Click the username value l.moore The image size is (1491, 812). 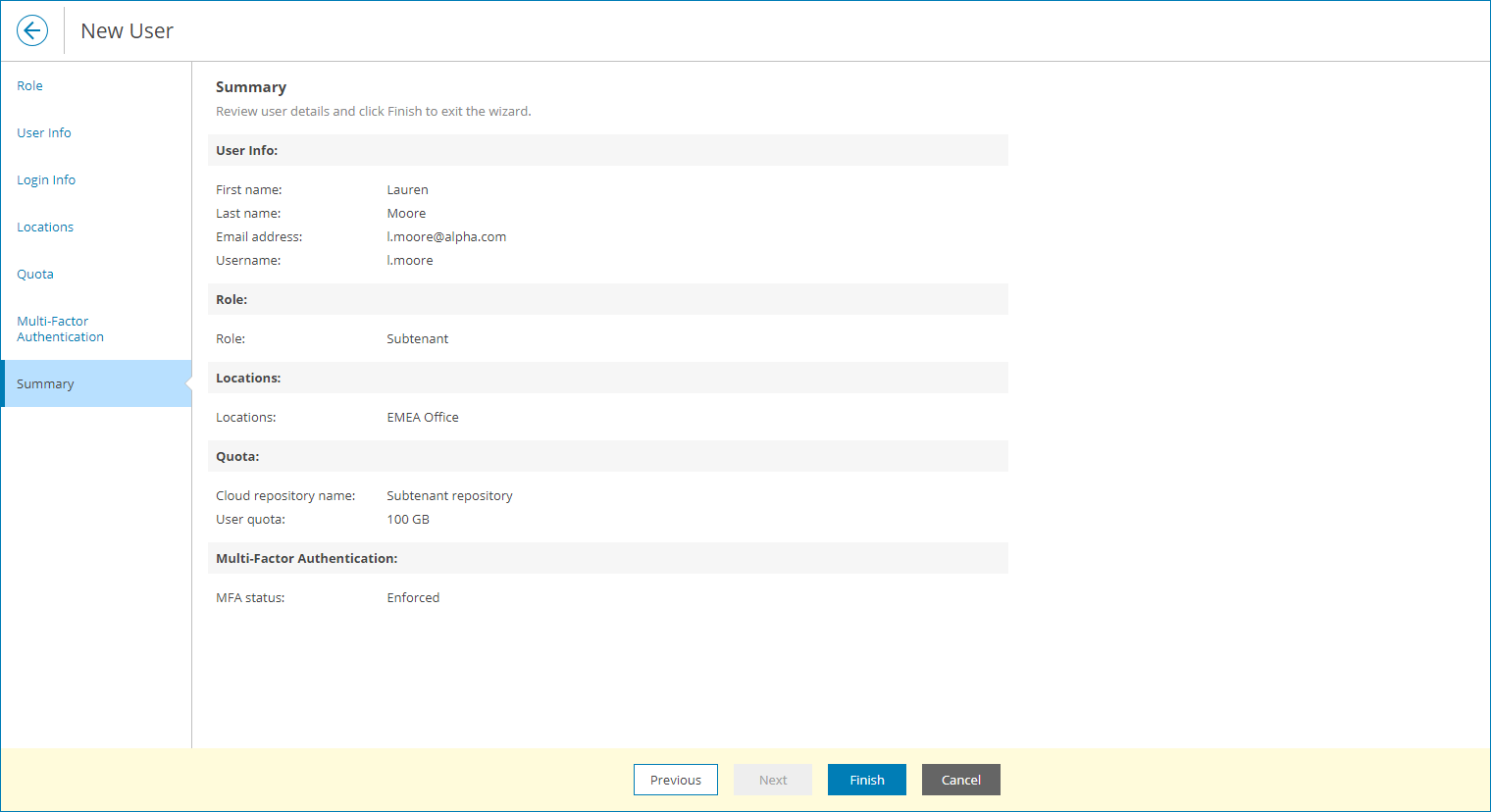pos(410,260)
